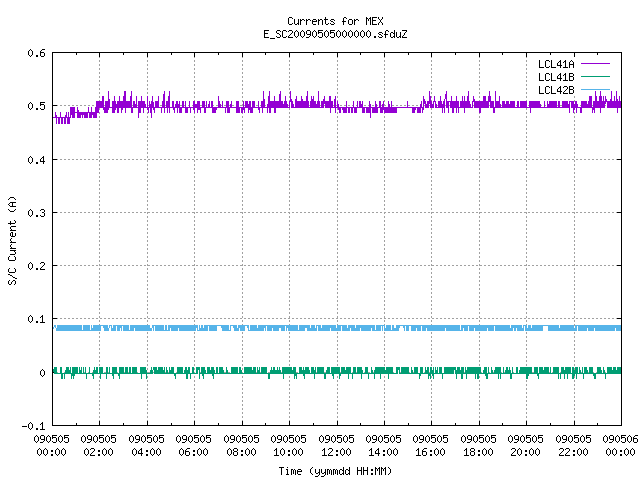Click the y-axis value 0.1
The image size is (640, 480).
(37, 319)
